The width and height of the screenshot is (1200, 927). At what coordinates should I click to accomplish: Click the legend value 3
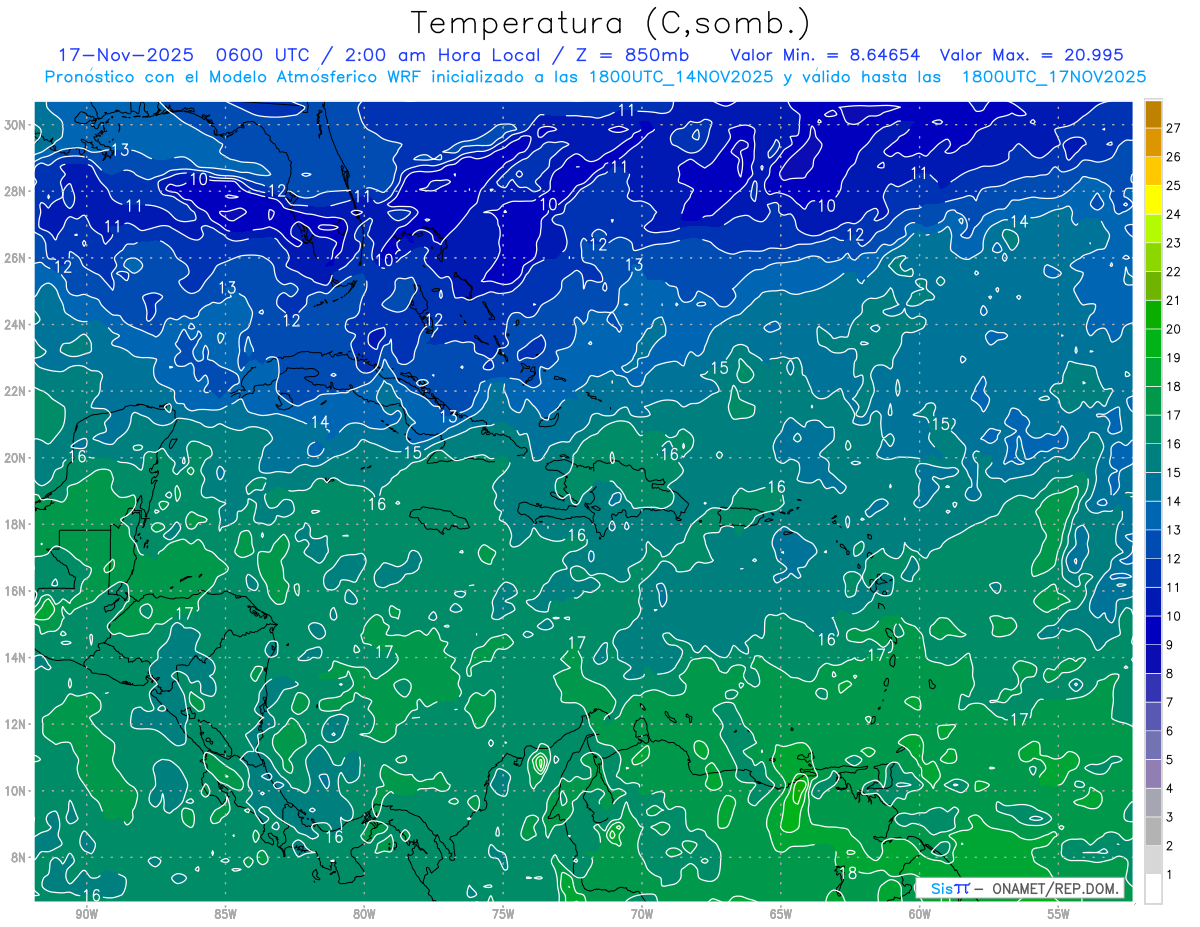click(x=1170, y=818)
